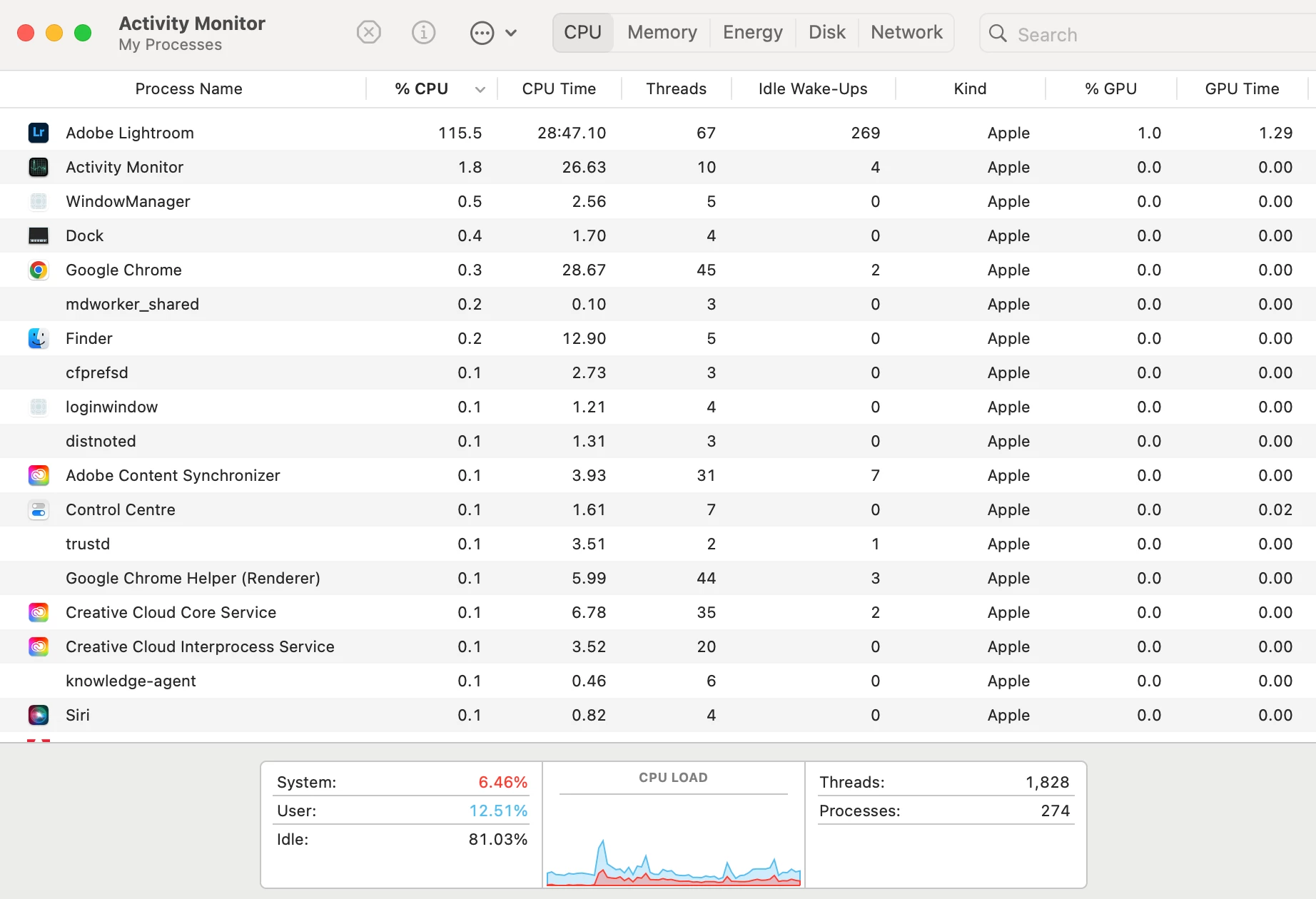This screenshot has width=1316, height=899.
Task: Click Finder's CPU time 12.90
Action: point(584,338)
